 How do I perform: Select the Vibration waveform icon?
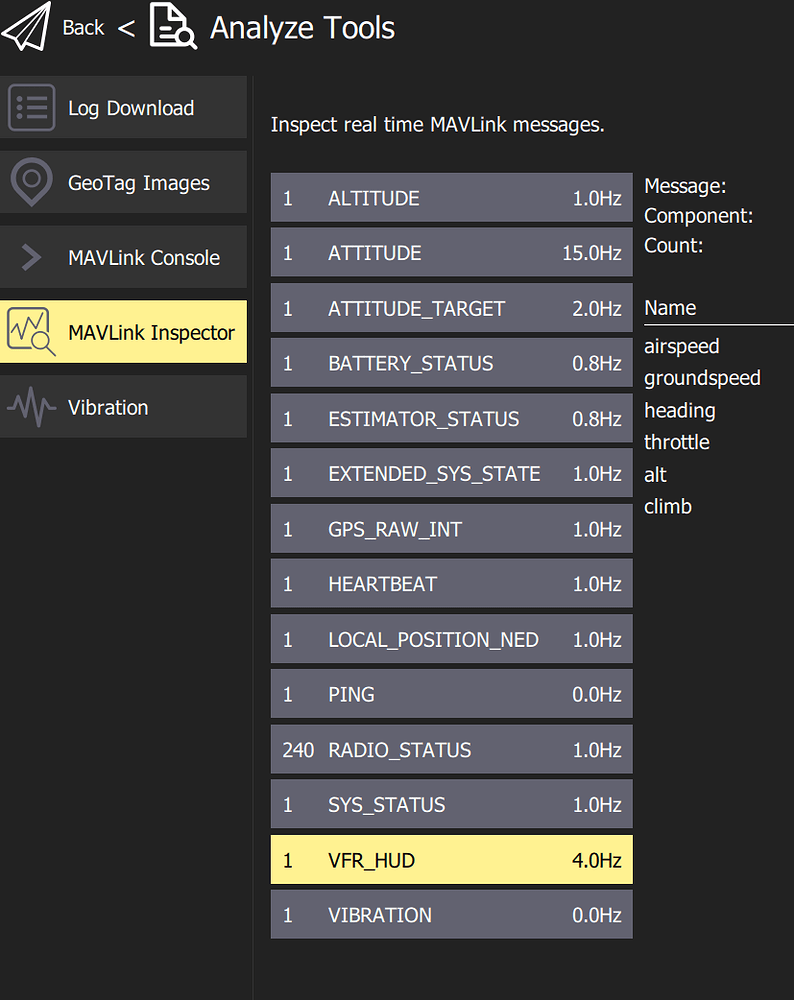click(x=33, y=407)
